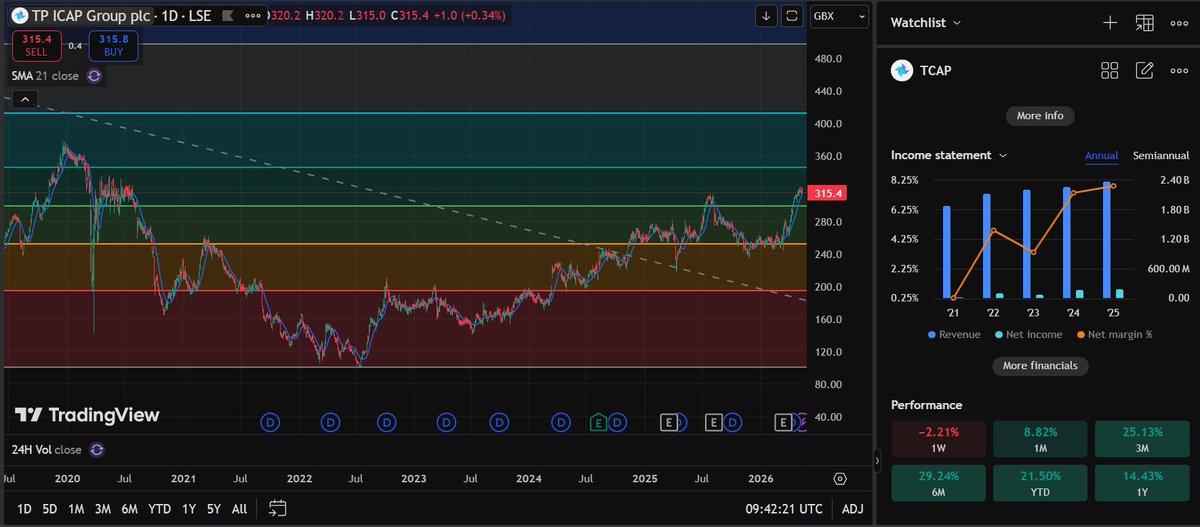The image size is (1200, 527).
Task: Open the 09:42:21 UTC timezone menu
Action: [x=782, y=509]
